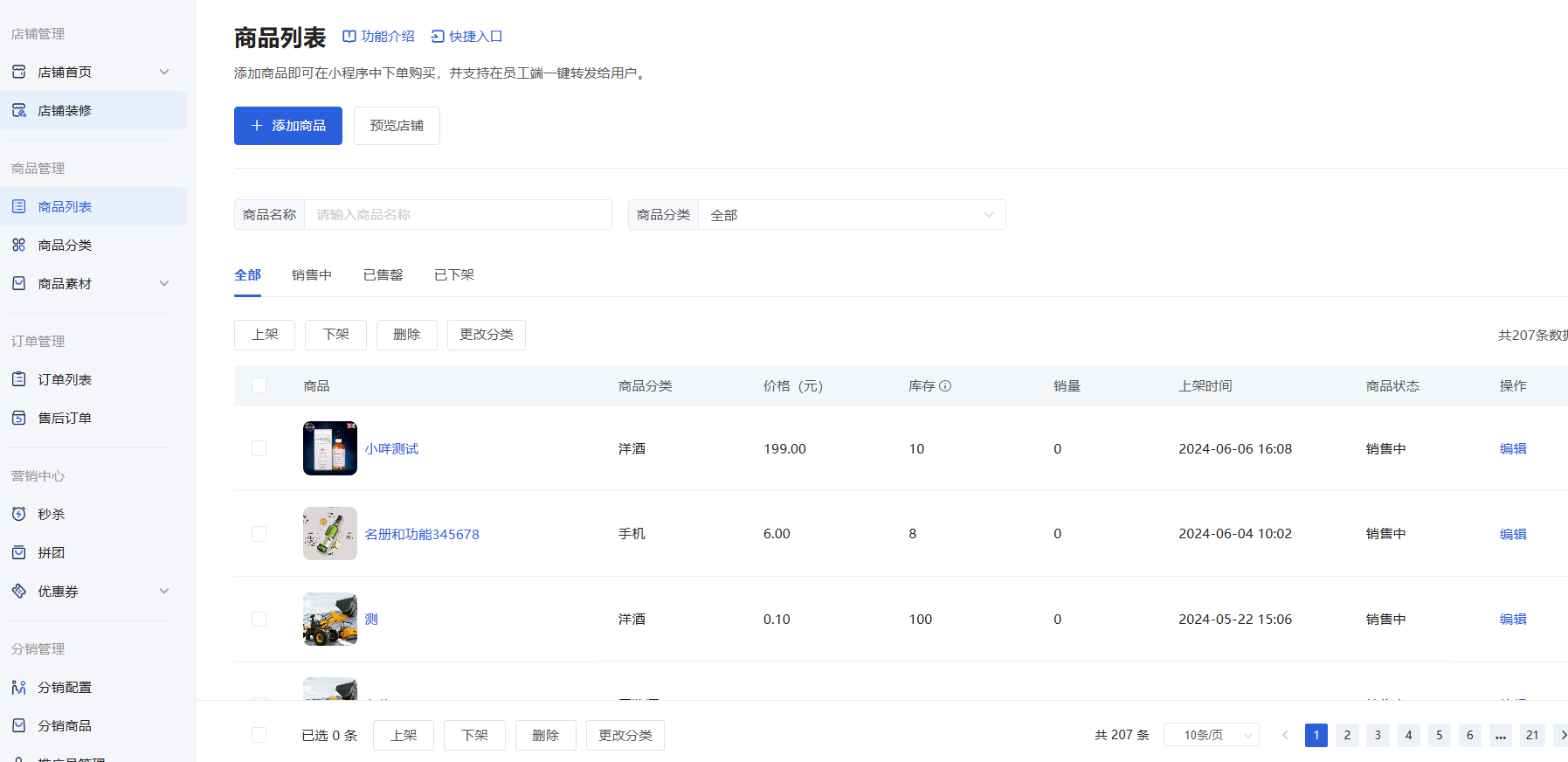Click the top 更改分类 button
1568x762 pixels.
click(487, 335)
